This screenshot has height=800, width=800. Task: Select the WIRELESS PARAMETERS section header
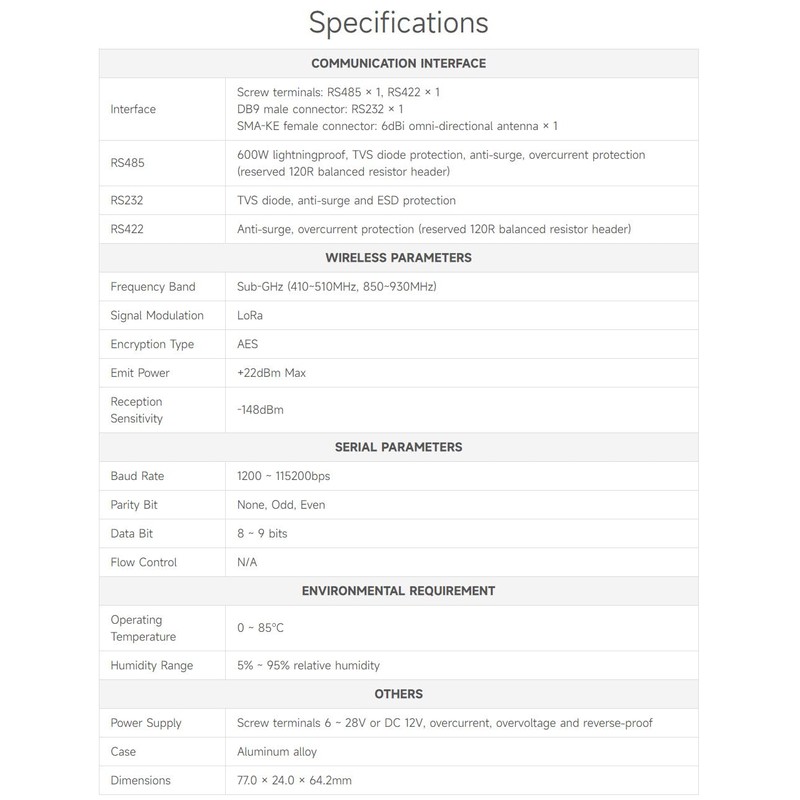tap(398, 258)
